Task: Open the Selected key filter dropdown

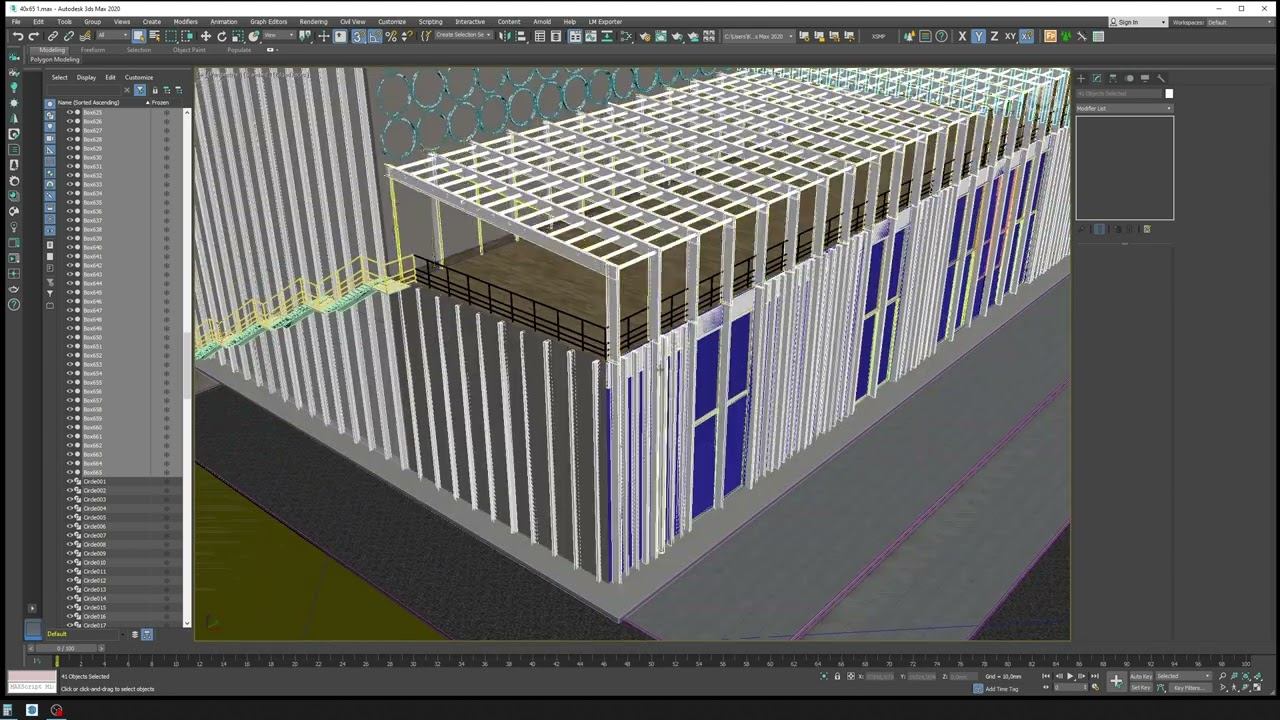Action: coord(1184,676)
